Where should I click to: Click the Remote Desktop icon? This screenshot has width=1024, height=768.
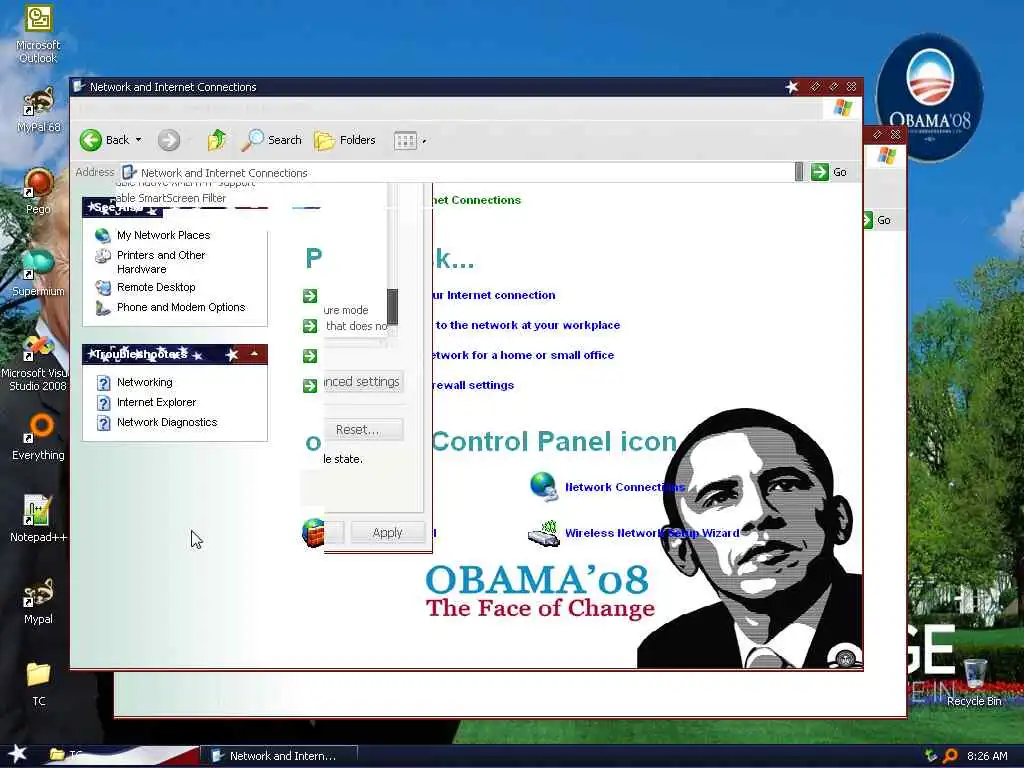tap(103, 287)
